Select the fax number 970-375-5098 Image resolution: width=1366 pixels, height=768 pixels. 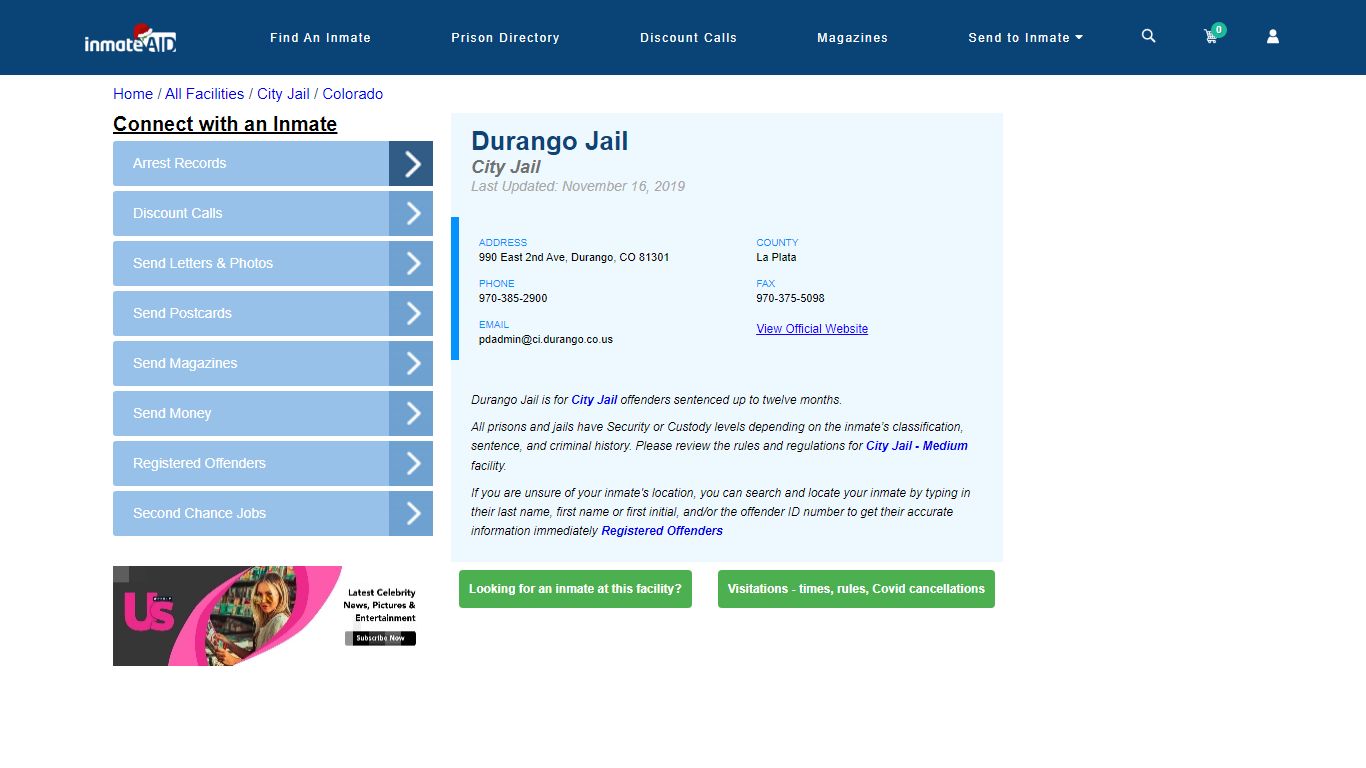pos(790,298)
